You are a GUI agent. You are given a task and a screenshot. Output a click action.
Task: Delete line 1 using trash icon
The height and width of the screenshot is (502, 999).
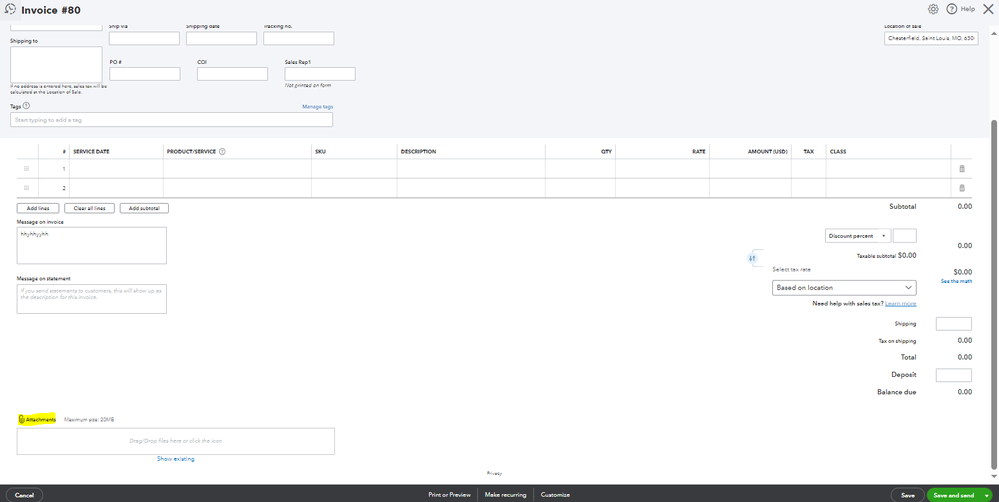(962, 169)
